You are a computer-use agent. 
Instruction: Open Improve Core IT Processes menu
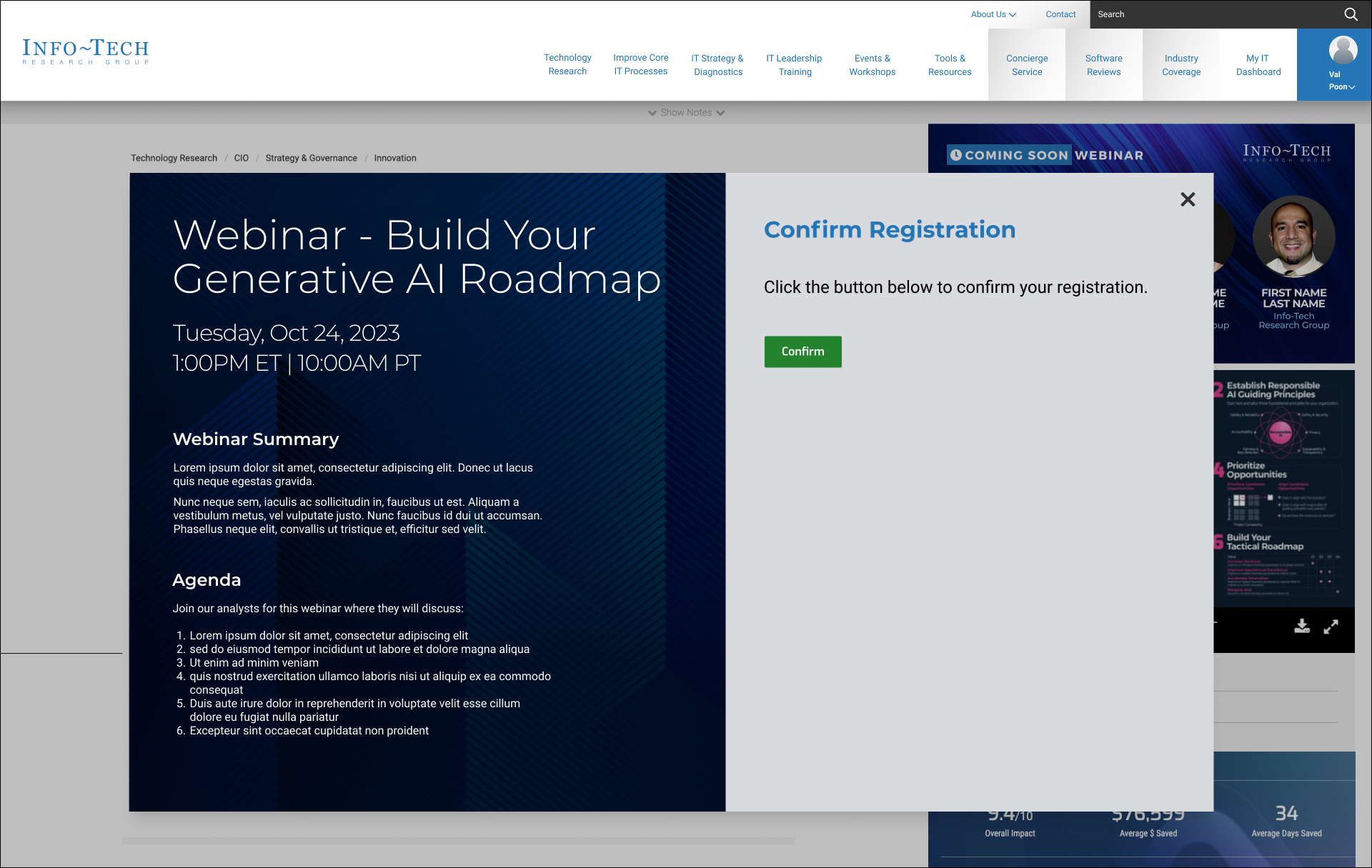coord(641,64)
